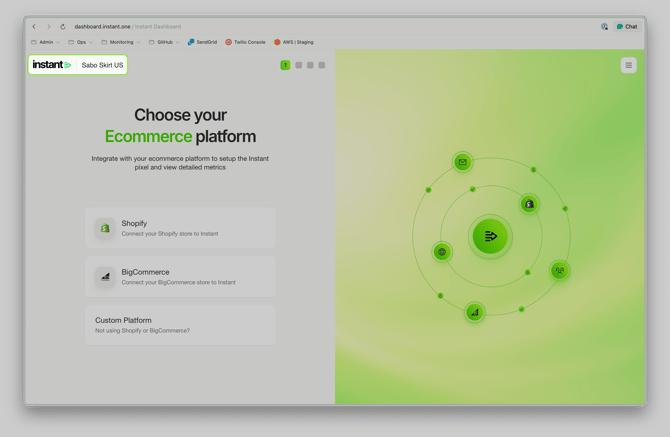This screenshot has width=670, height=437.
Task: Click the central Instant arrow icon
Action: (490, 237)
